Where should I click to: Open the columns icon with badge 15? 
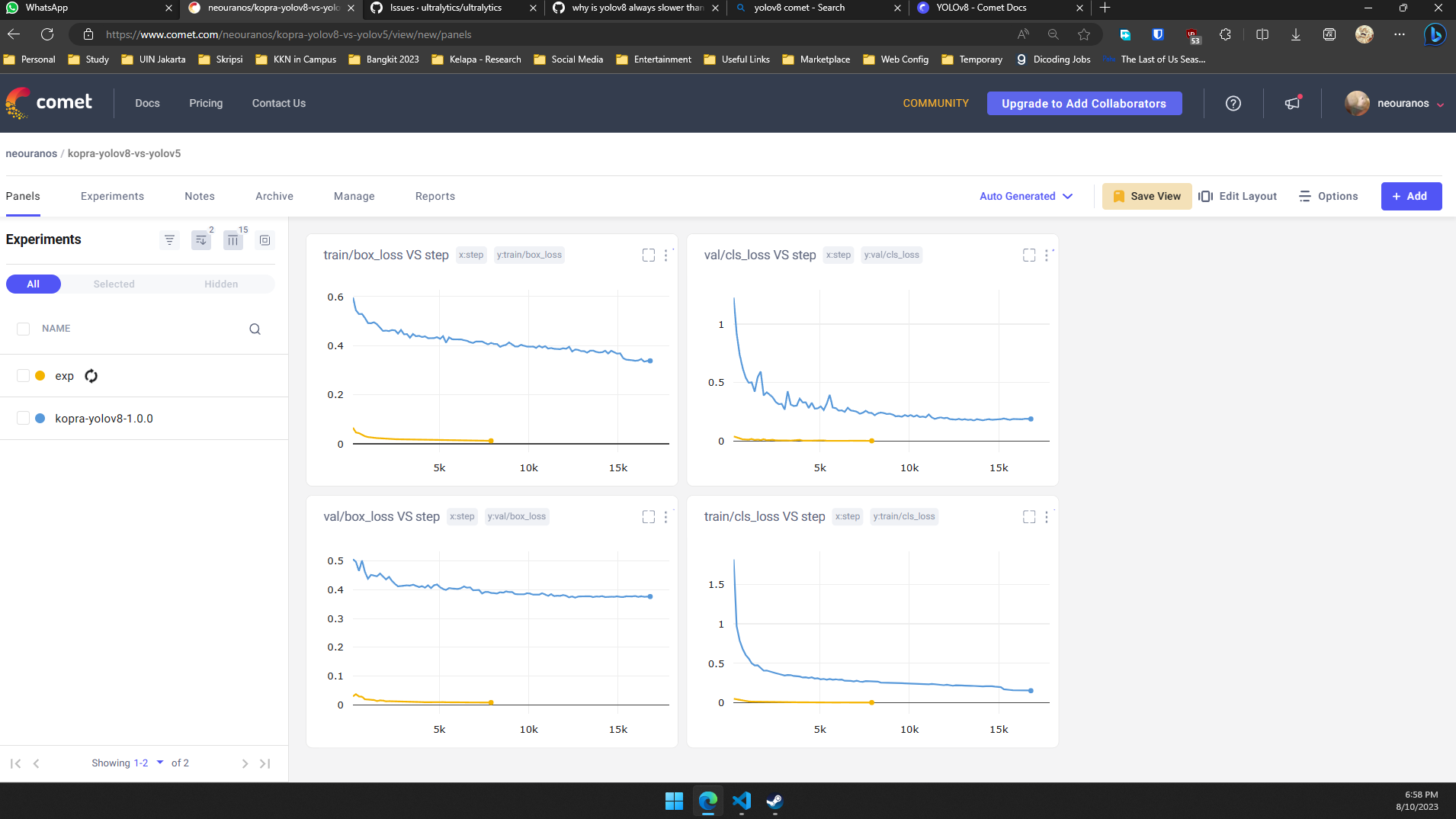tap(233, 239)
